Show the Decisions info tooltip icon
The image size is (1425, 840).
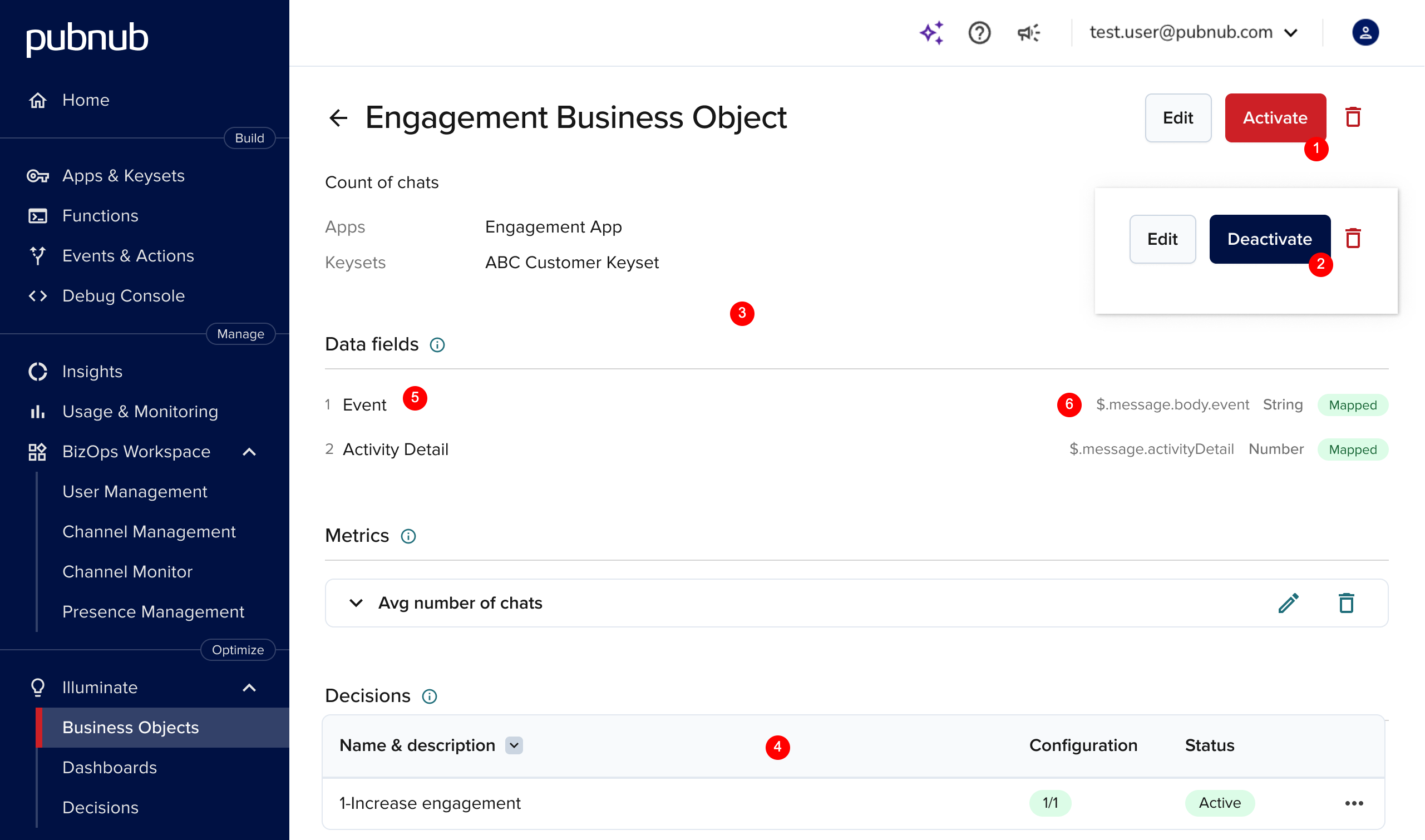coord(430,696)
